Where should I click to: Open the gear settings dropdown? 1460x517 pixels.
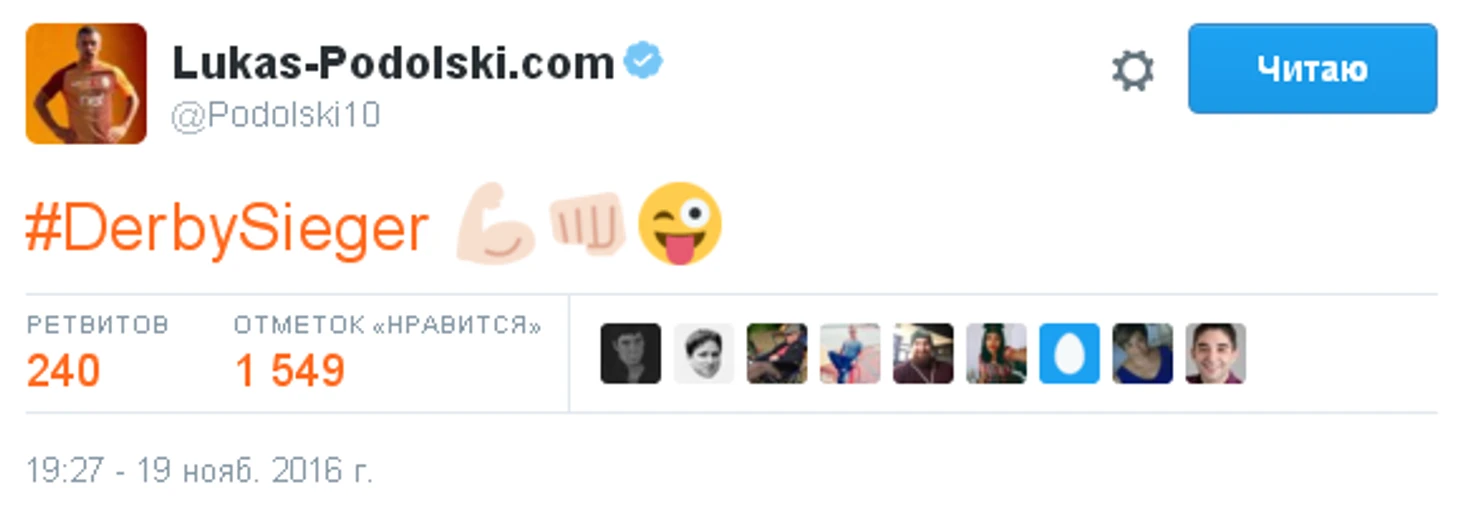[1132, 71]
